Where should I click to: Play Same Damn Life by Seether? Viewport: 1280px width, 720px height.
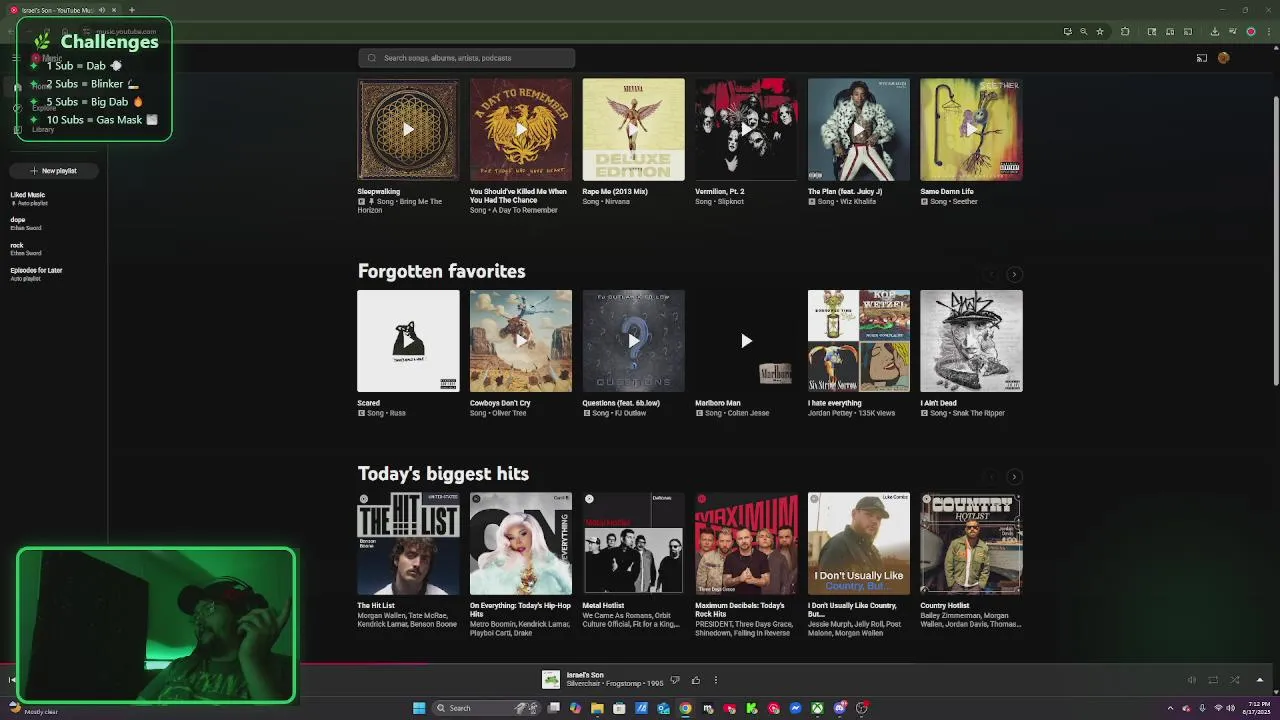point(971,129)
